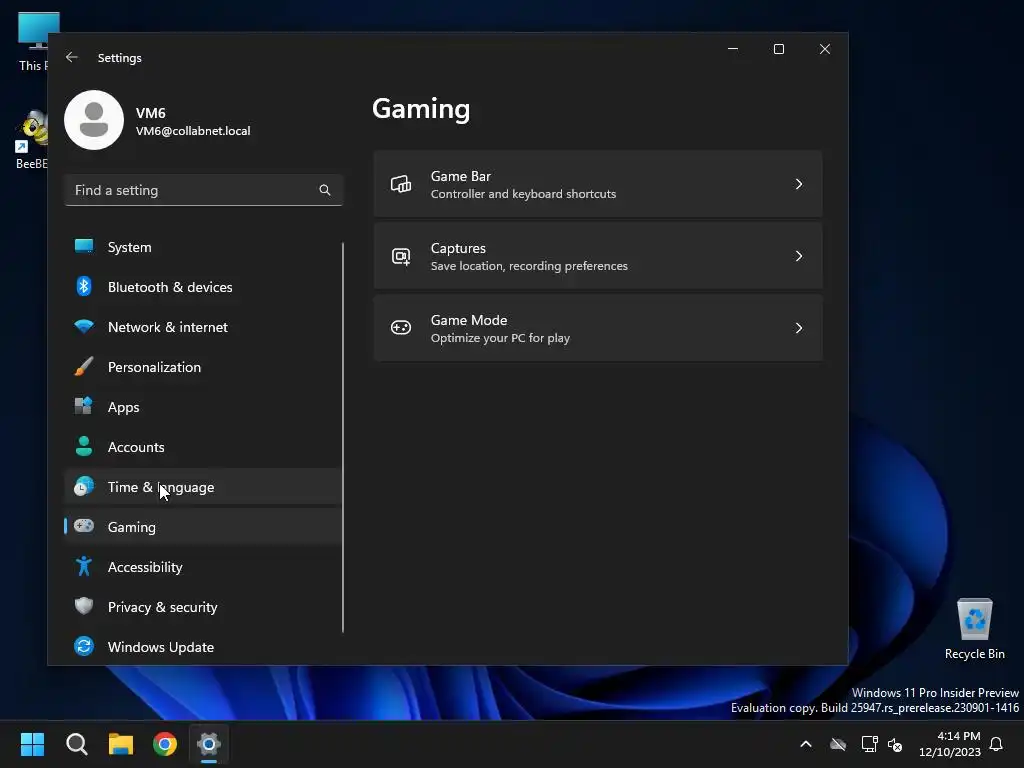The width and height of the screenshot is (1024, 768).
Task: Select the Gaming label in the sidebar
Action: click(x=132, y=527)
